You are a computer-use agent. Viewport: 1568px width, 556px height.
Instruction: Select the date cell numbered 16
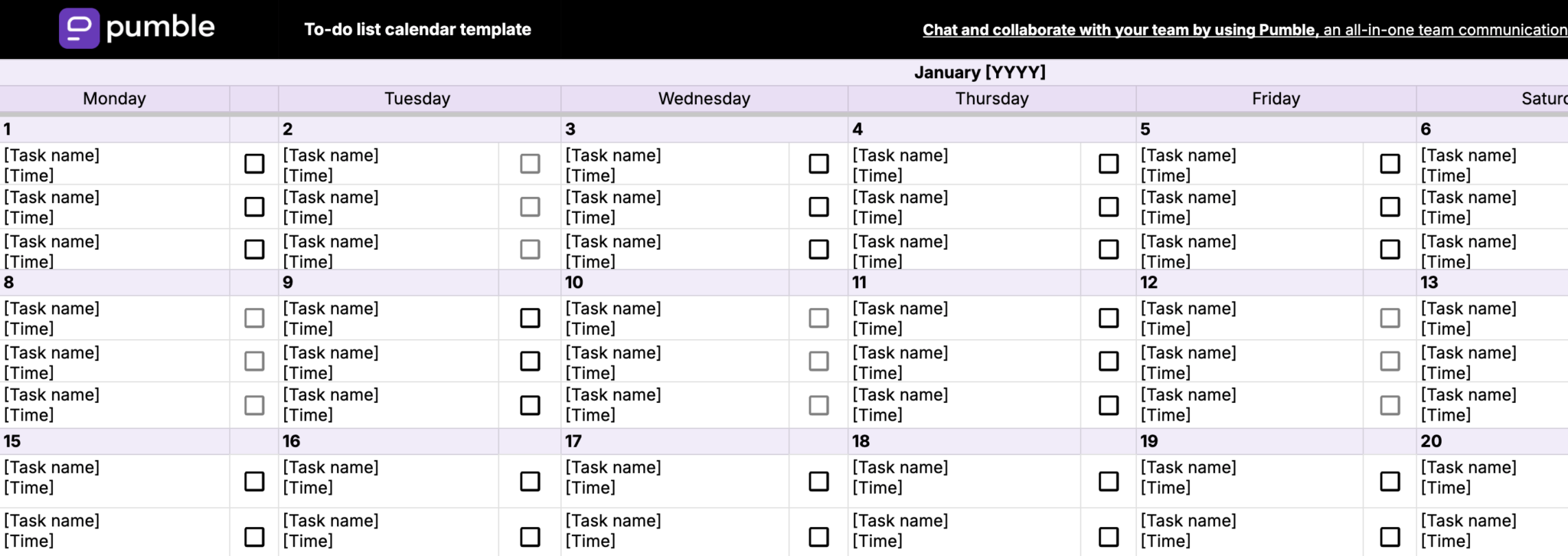387,441
